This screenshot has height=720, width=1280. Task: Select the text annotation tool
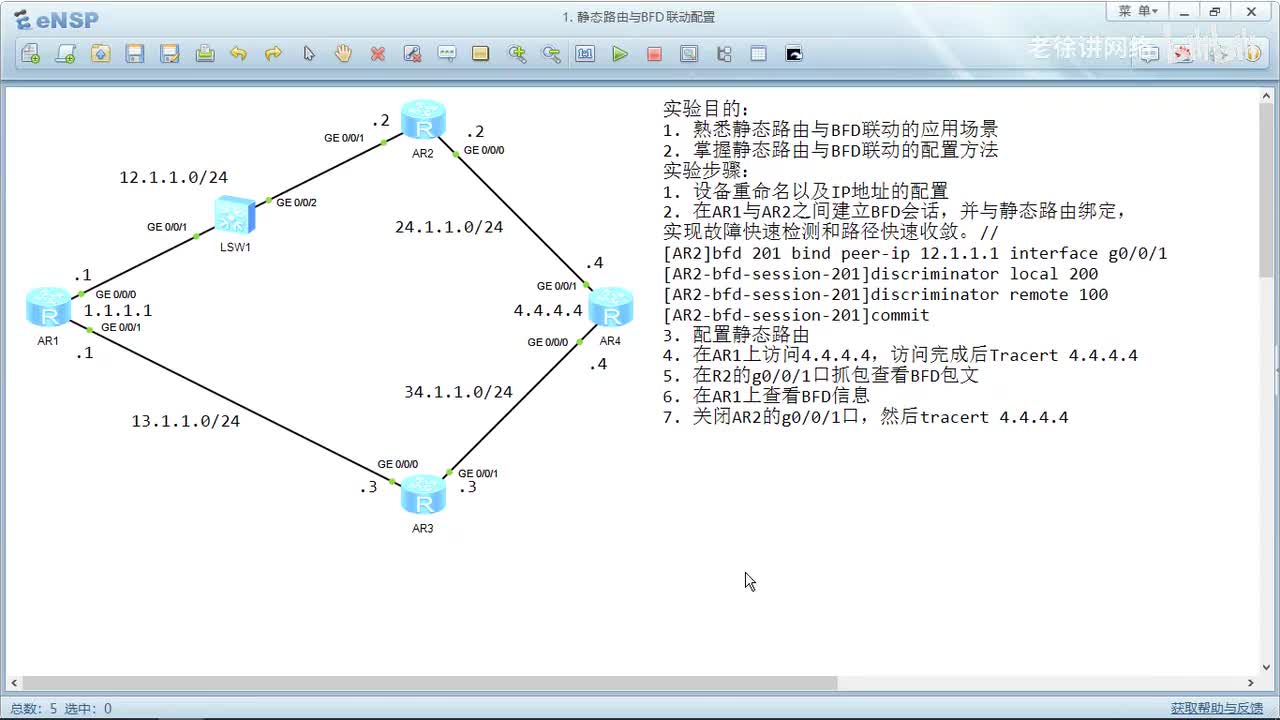[447, 54]
